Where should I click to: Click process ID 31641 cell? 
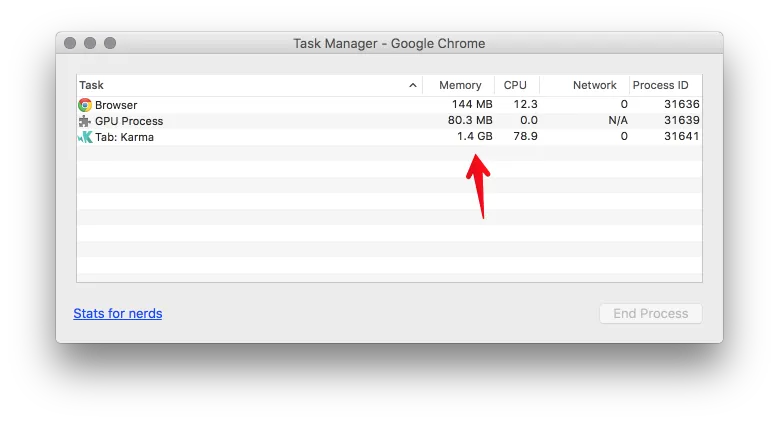click(x=681, y=137)
